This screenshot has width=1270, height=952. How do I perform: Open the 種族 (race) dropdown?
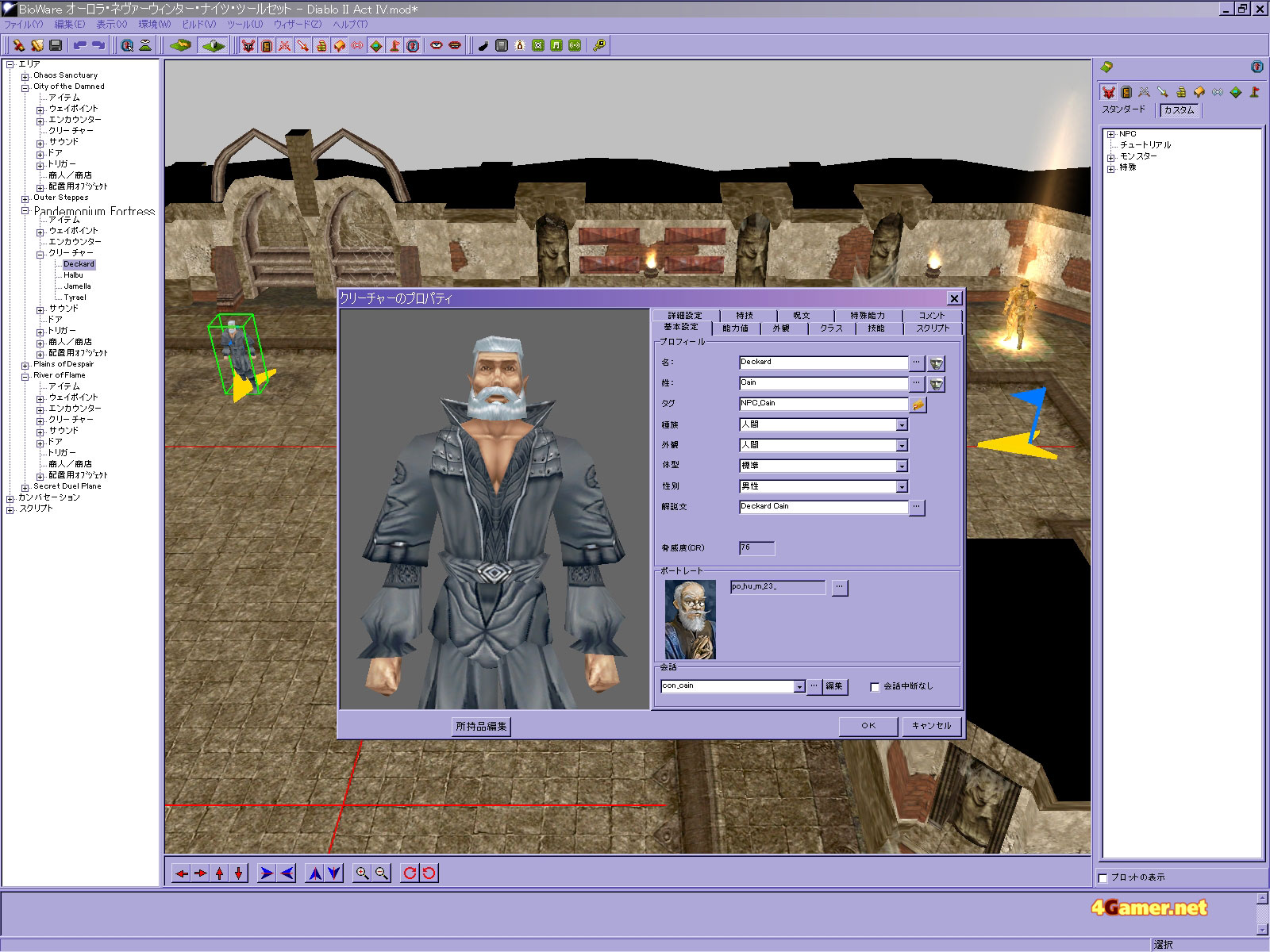[902, 425]
